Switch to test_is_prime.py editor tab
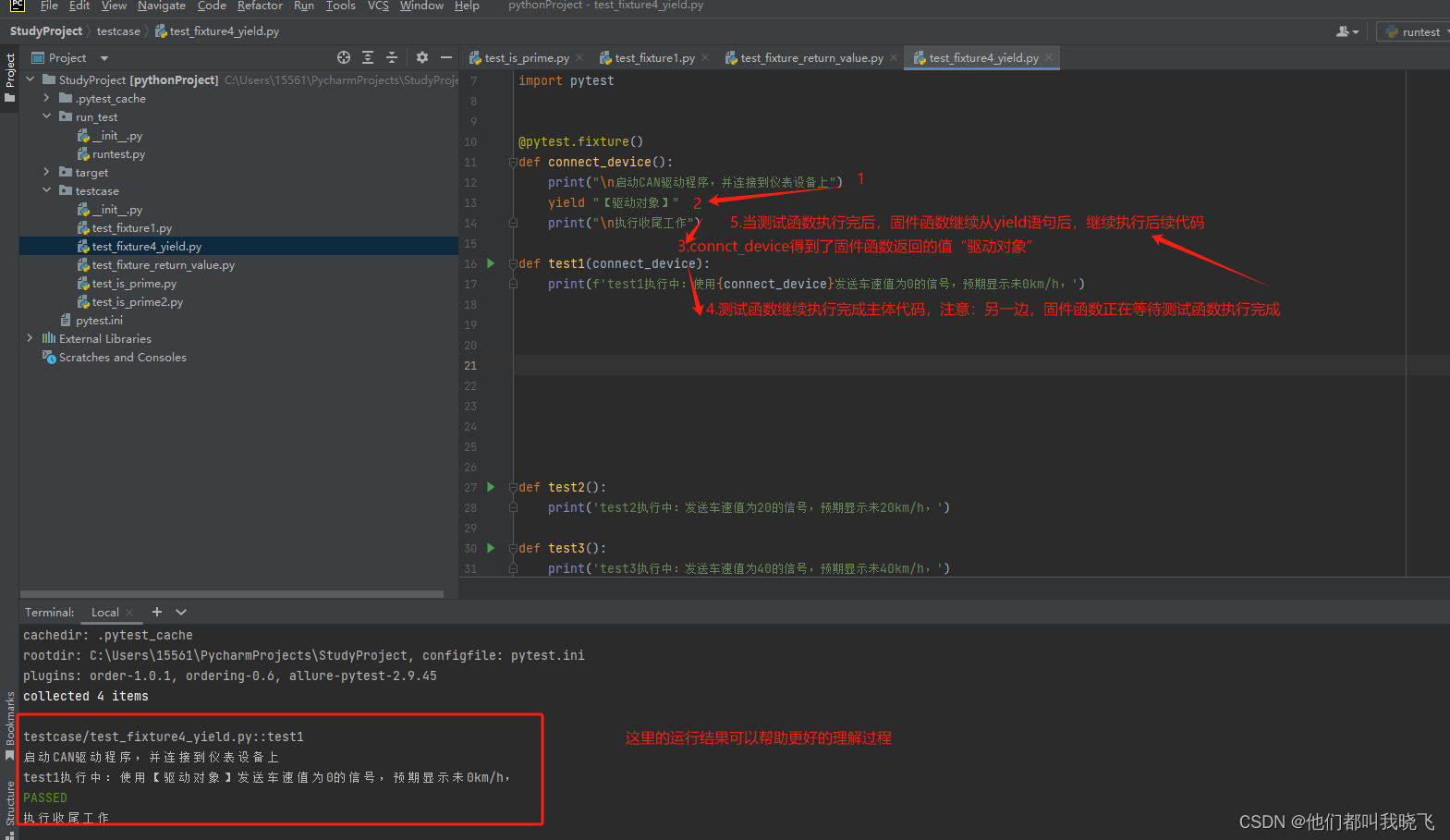The height and width of the screenshot is (840, 1450). pyautogui.click(x=527, y=57)
